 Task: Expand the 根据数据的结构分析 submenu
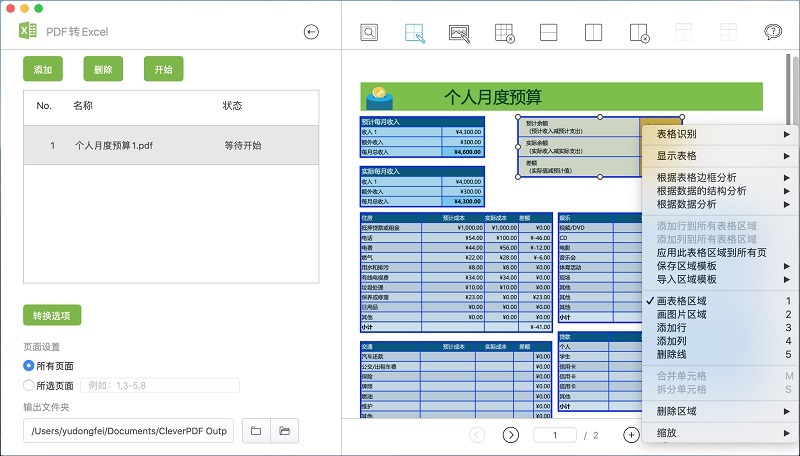(x=720, y=191)
